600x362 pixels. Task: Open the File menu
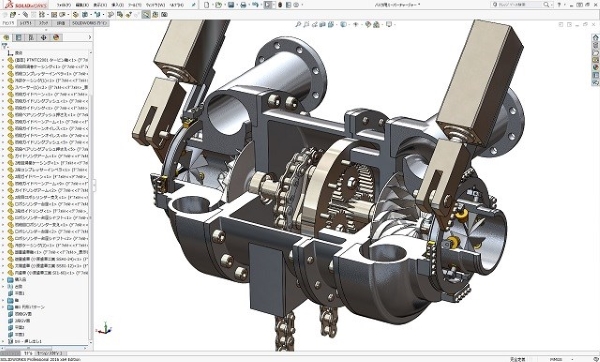click(64, 5)
